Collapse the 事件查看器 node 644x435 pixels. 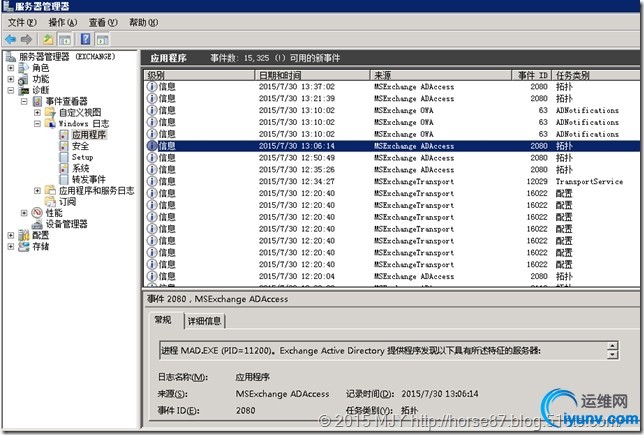(24, 101)
